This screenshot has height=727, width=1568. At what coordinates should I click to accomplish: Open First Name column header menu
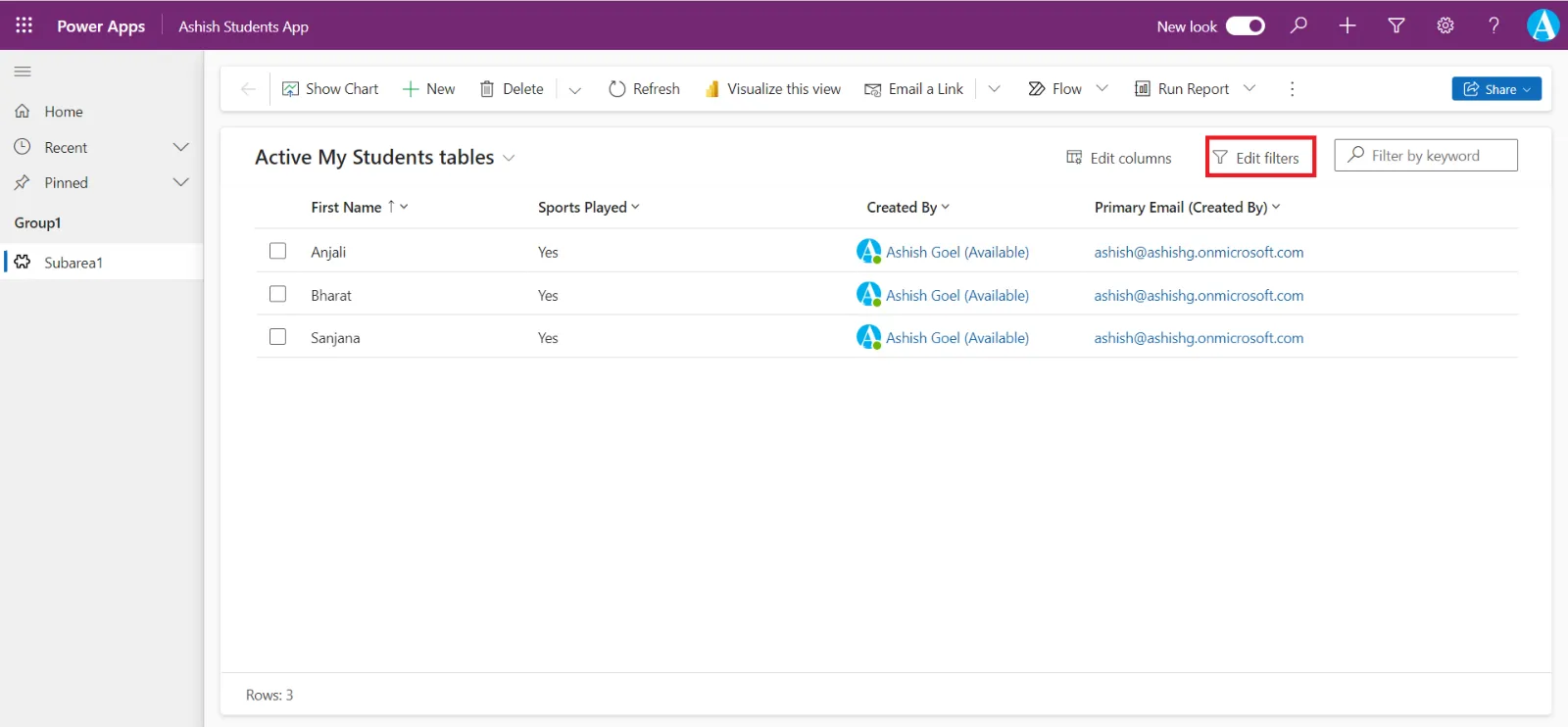[359, 208]
